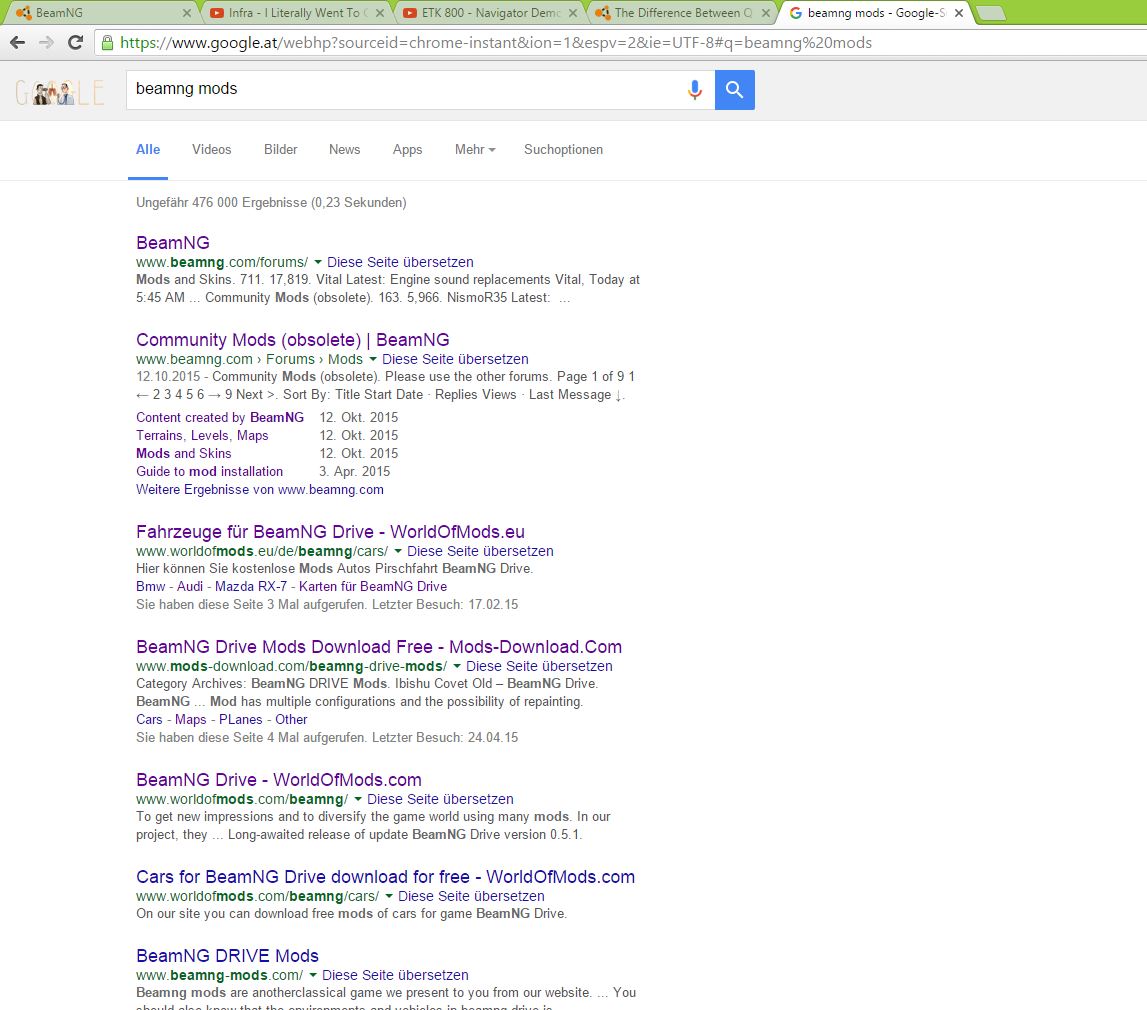
Task: Close the Infra YouTube tab
Action: tap(380, 13)
